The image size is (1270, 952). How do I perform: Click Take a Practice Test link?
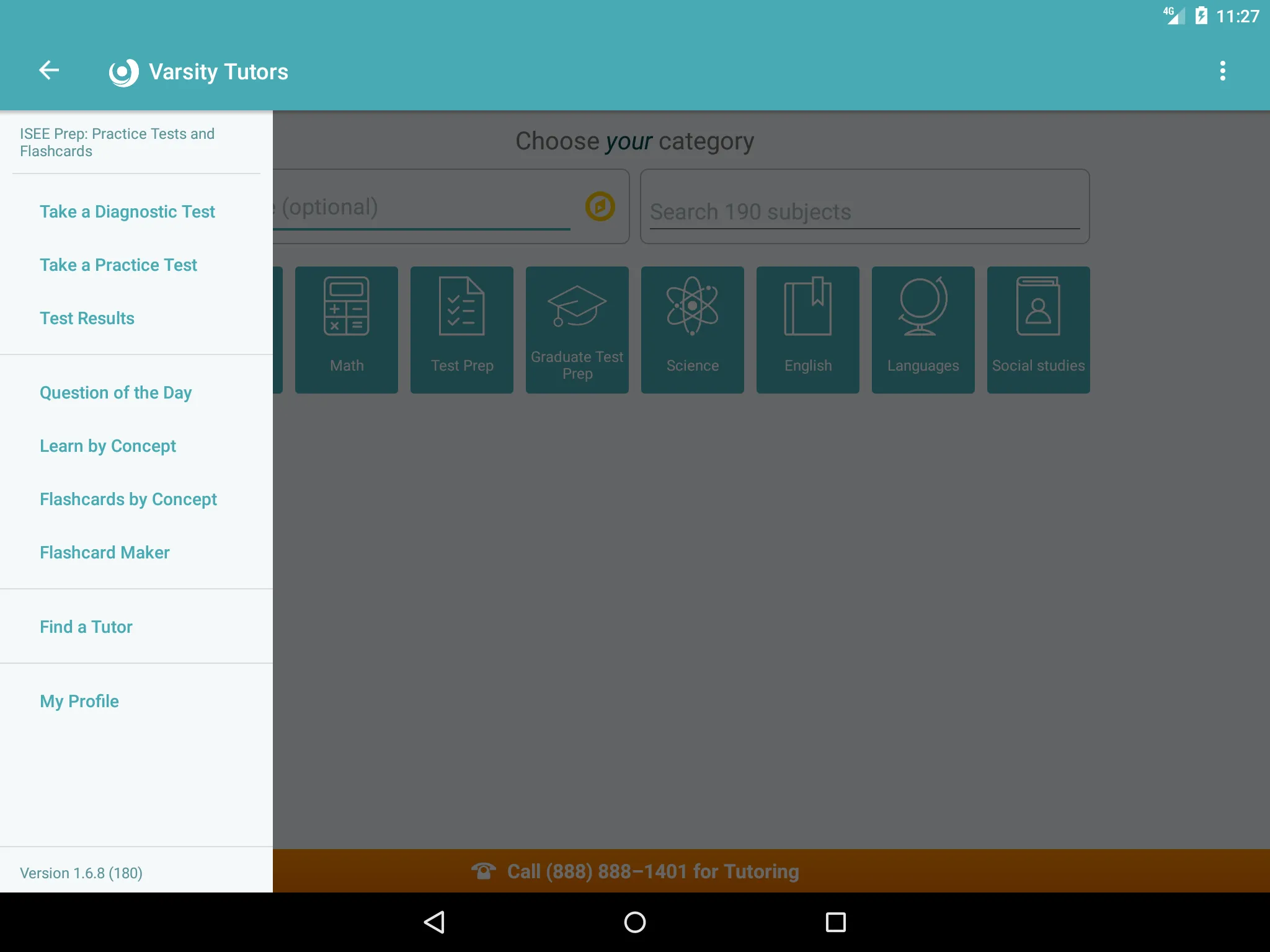(117, 265)
